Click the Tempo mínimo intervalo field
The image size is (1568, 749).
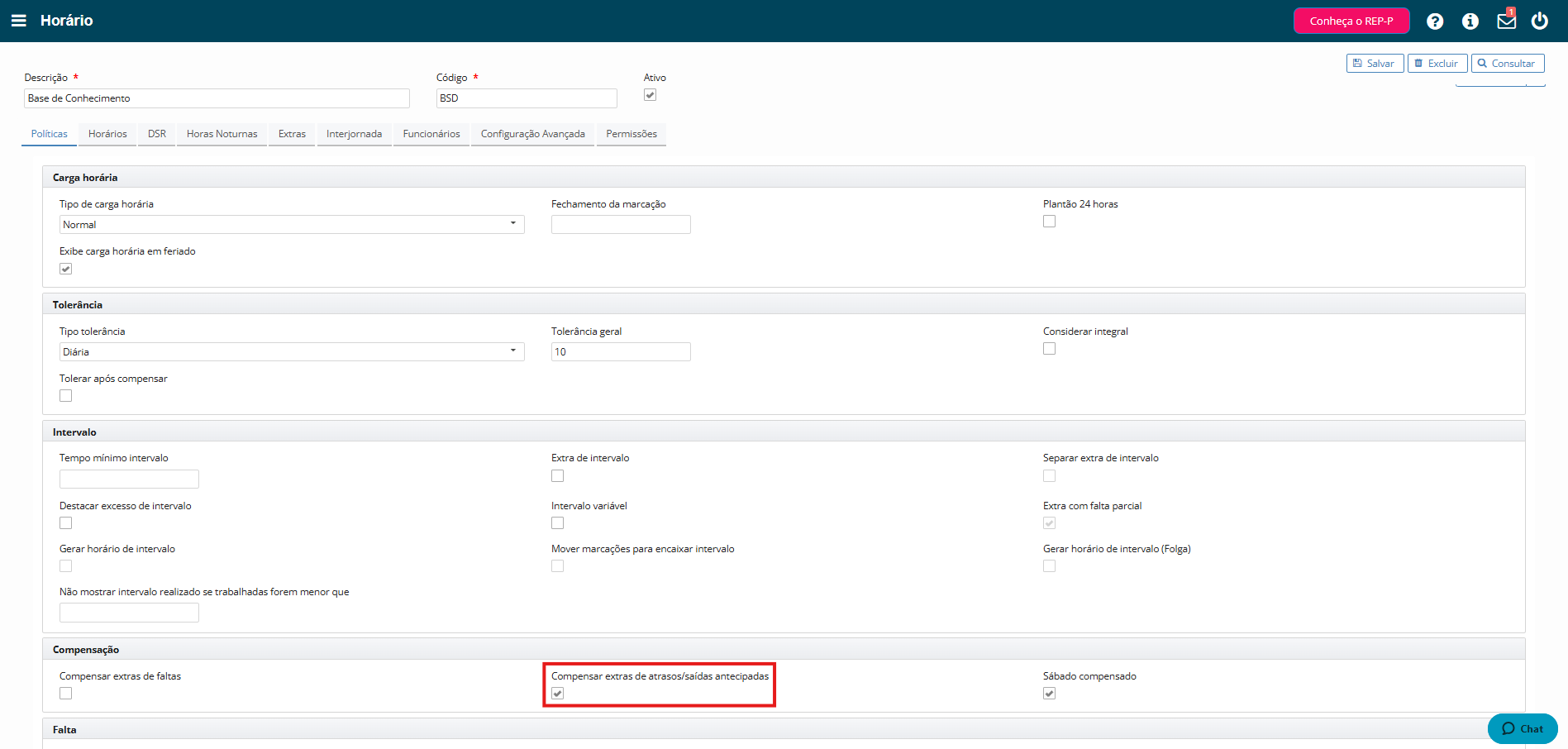[x=129, y=479]
